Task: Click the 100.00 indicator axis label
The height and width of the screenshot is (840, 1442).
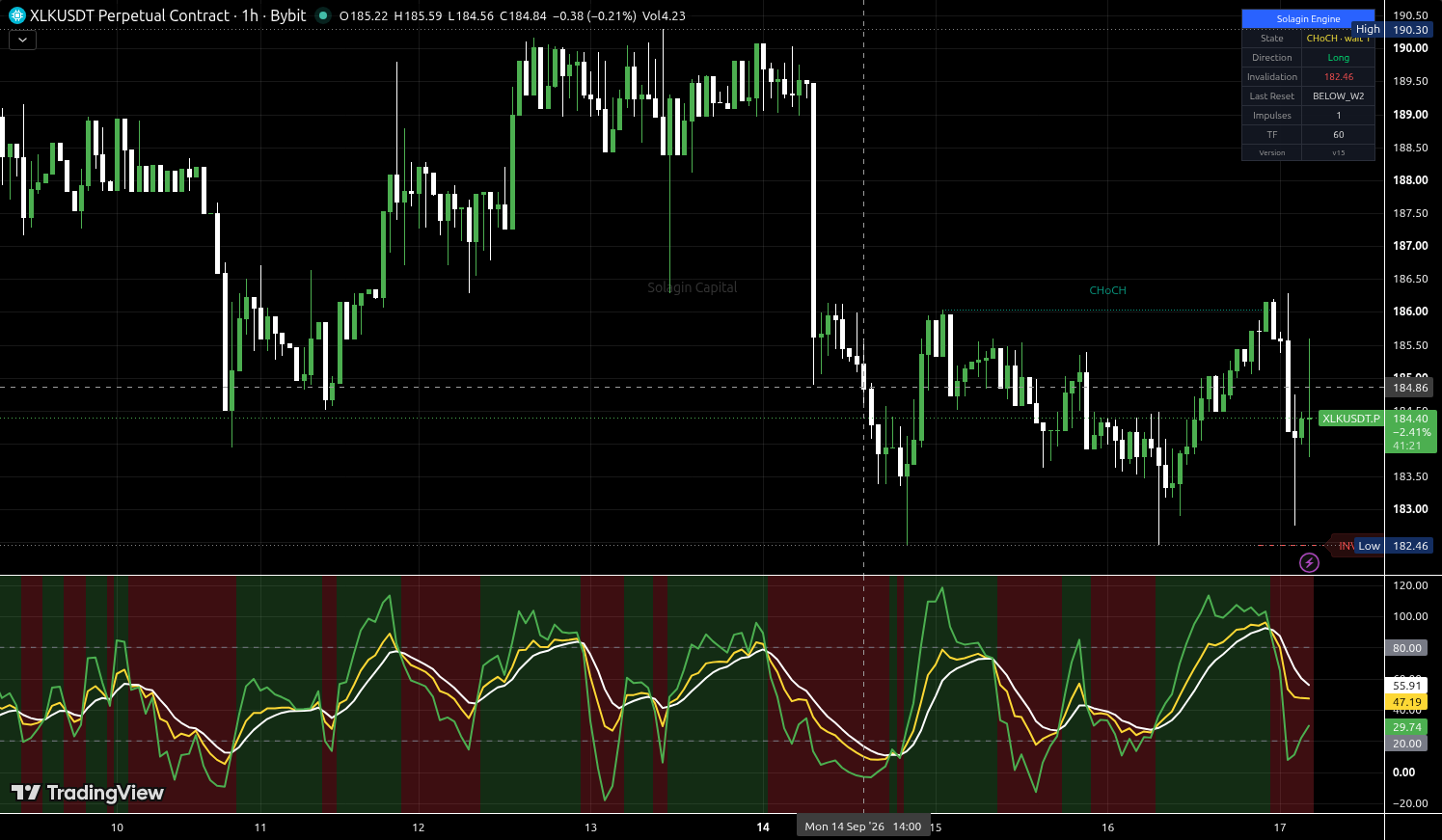Action: 1410,616
